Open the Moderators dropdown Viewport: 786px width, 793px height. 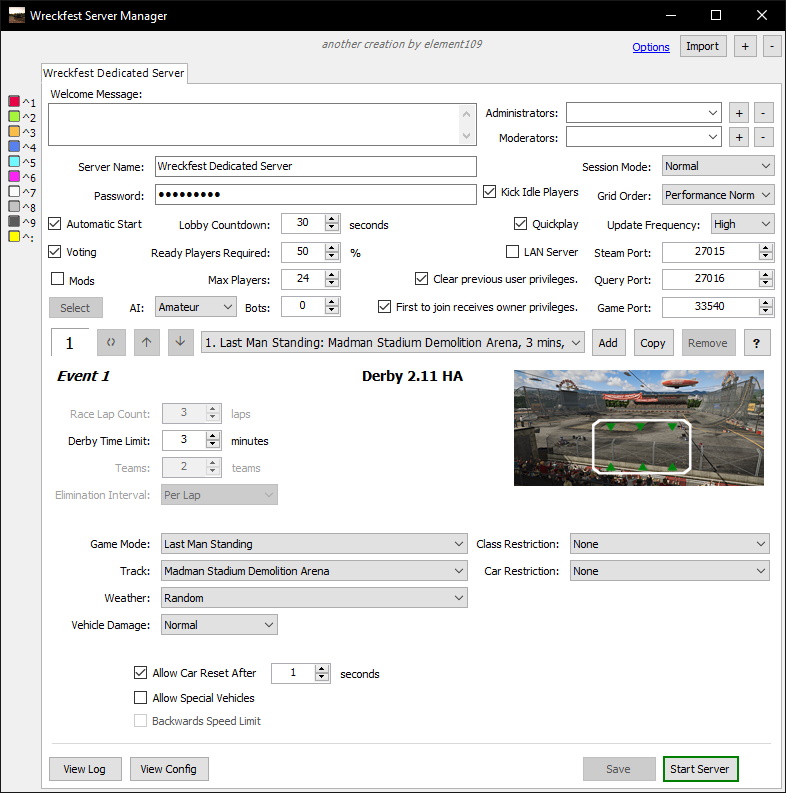tap(643, 137)
